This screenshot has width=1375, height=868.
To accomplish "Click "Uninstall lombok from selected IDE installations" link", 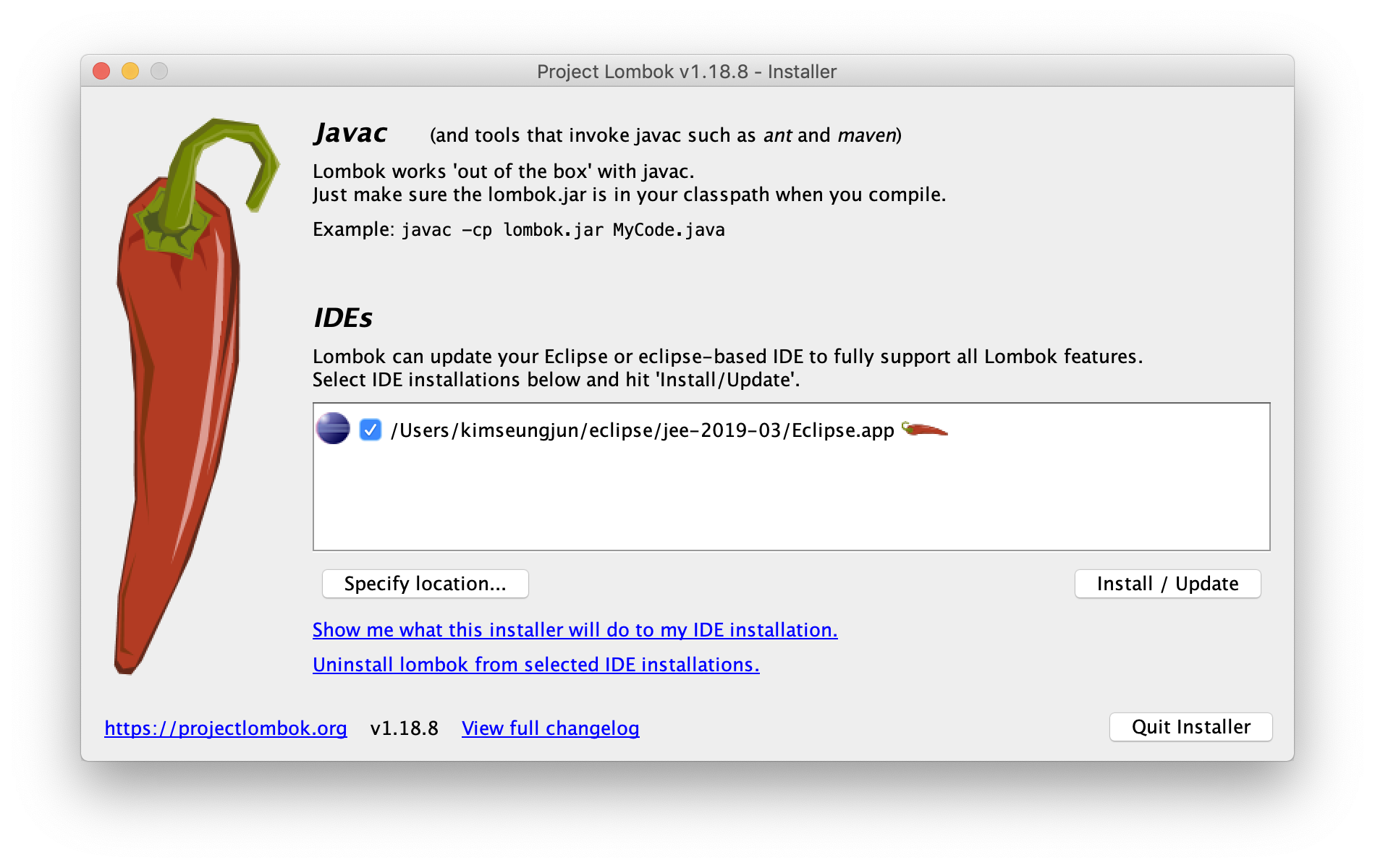I will click(x=536, y=665).
